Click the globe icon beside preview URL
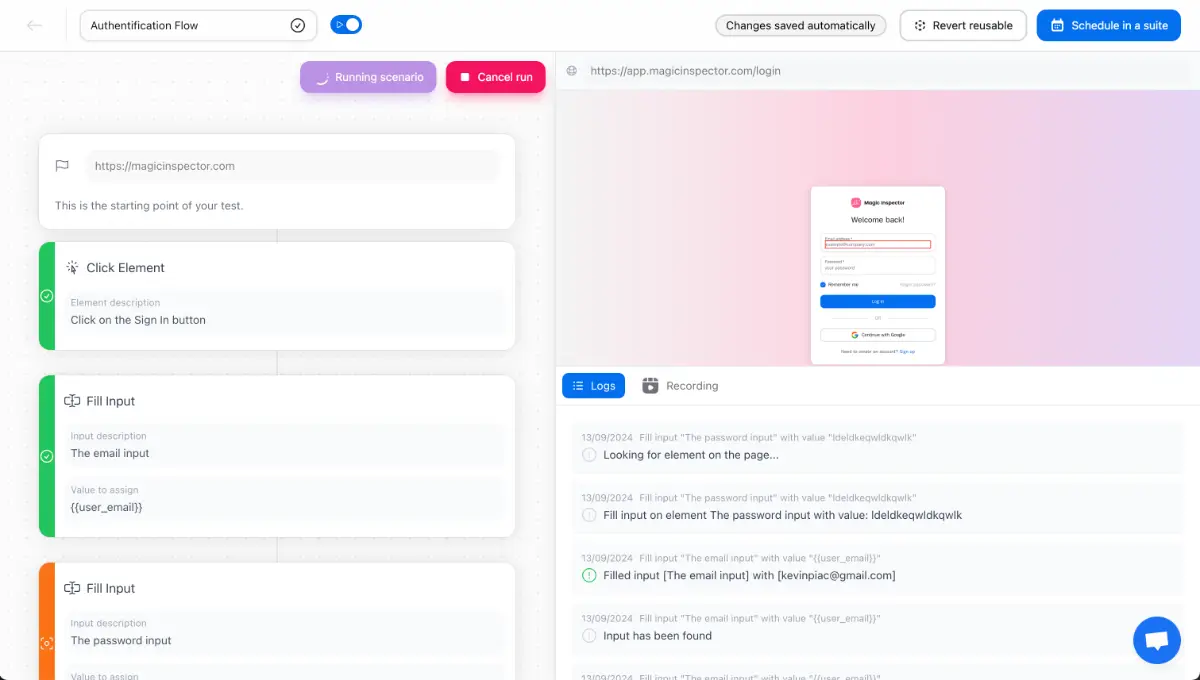Viewport: 1200px width, 680px height. (x=572, y=71)
